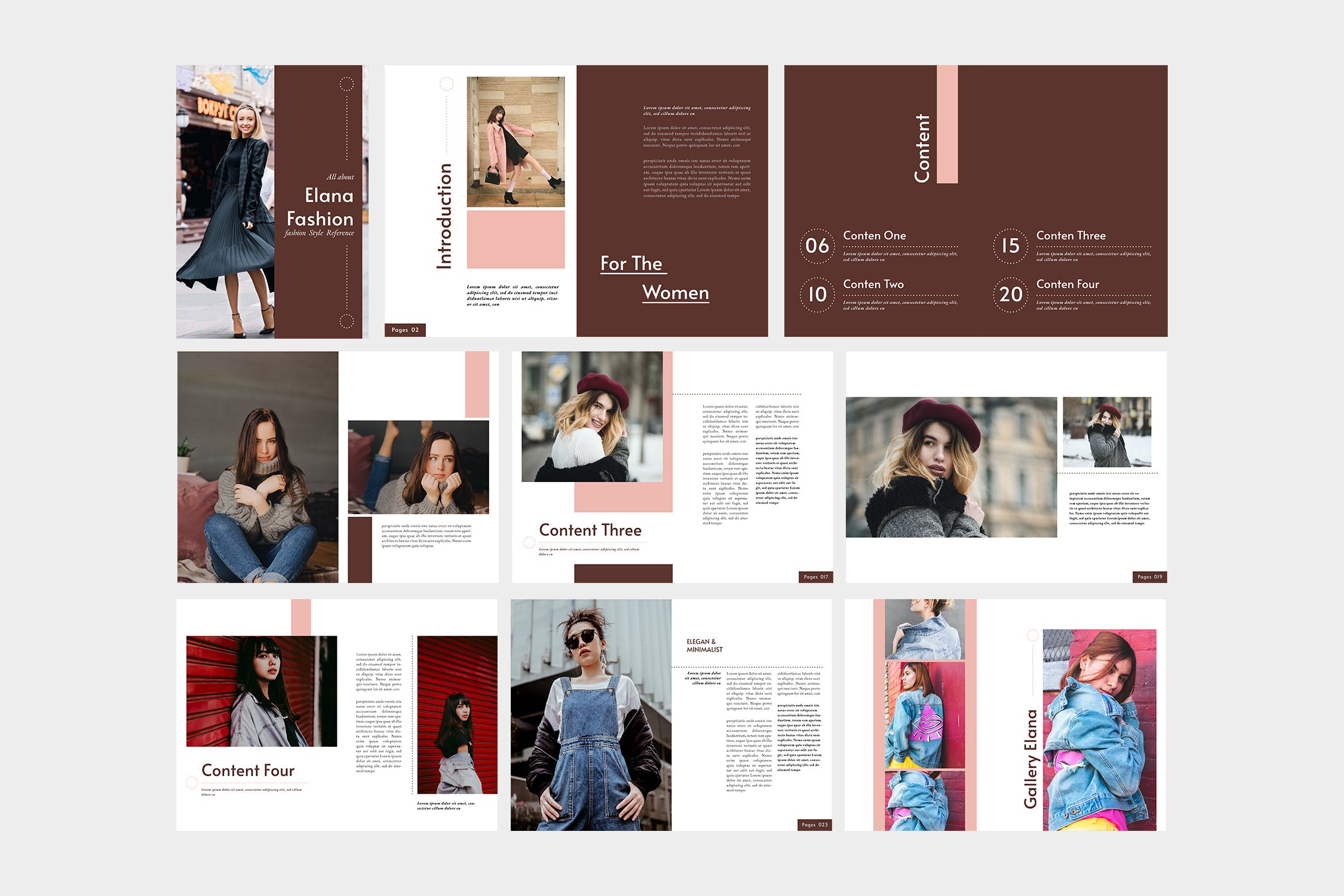Expand the Conten One entry
The height and width of the screenshot is (896, 1344).
coord(874,235)
